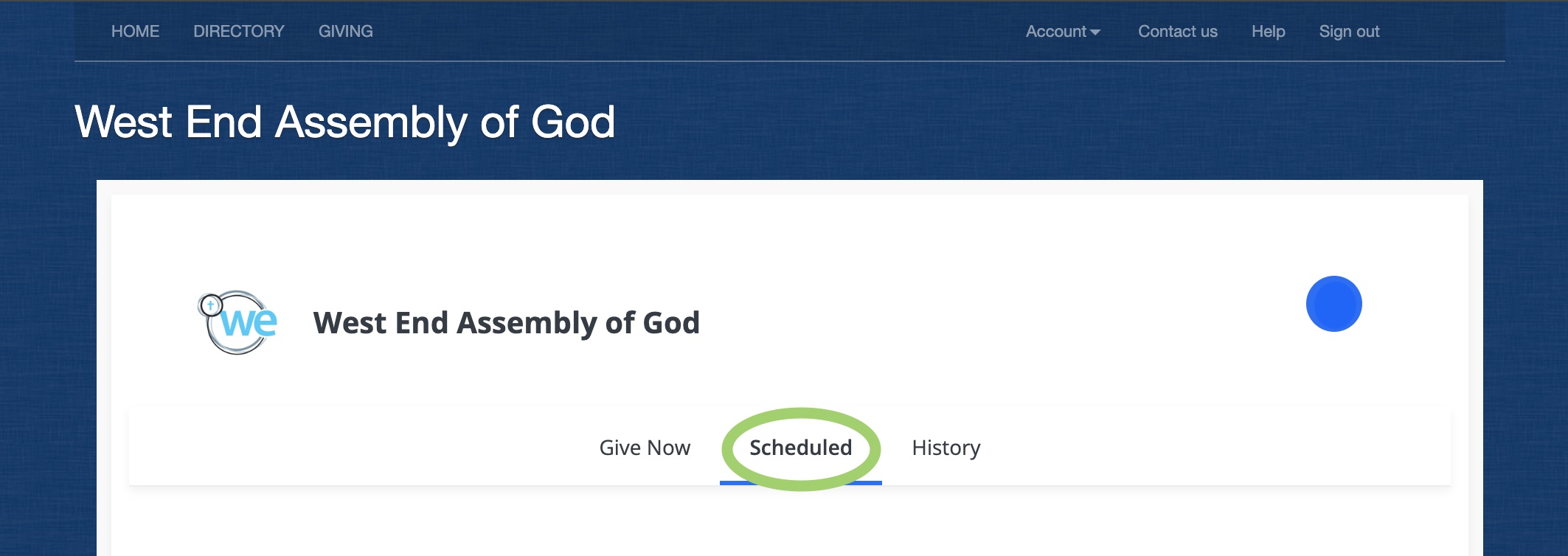The width and height of the screenshot is (1568, 556).
Task: Click the blue circle button
Action: (x=1333, y=304)
